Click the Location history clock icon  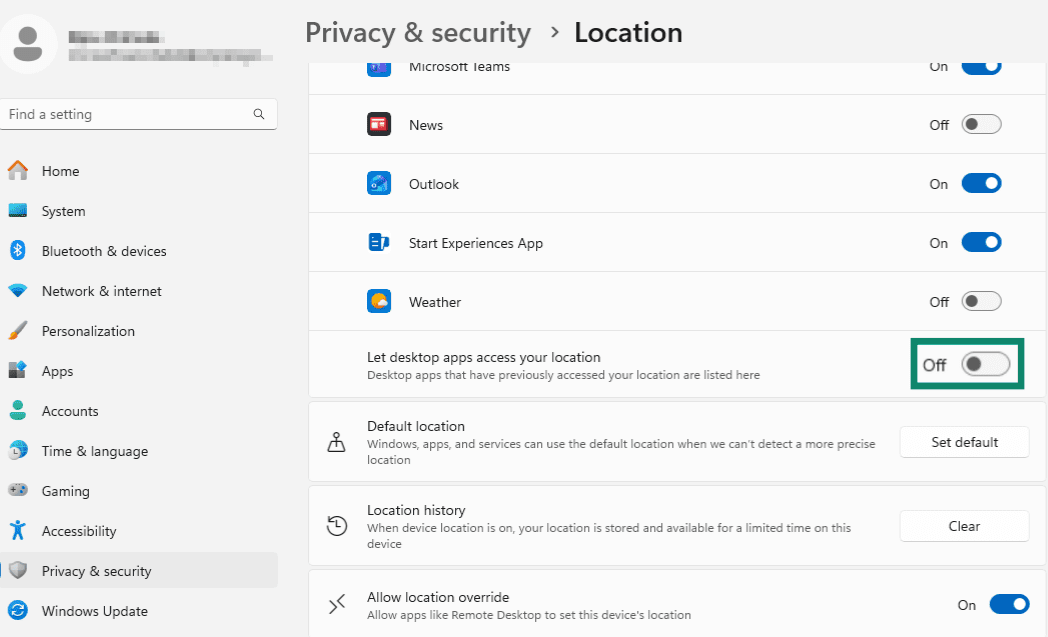pyautogui.click(x=337, y=526)
